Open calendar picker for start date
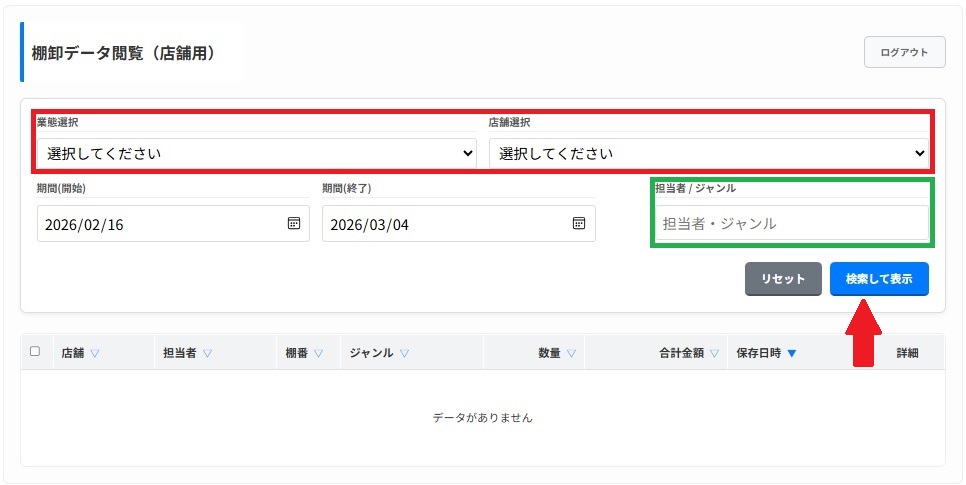 point(294,224)
